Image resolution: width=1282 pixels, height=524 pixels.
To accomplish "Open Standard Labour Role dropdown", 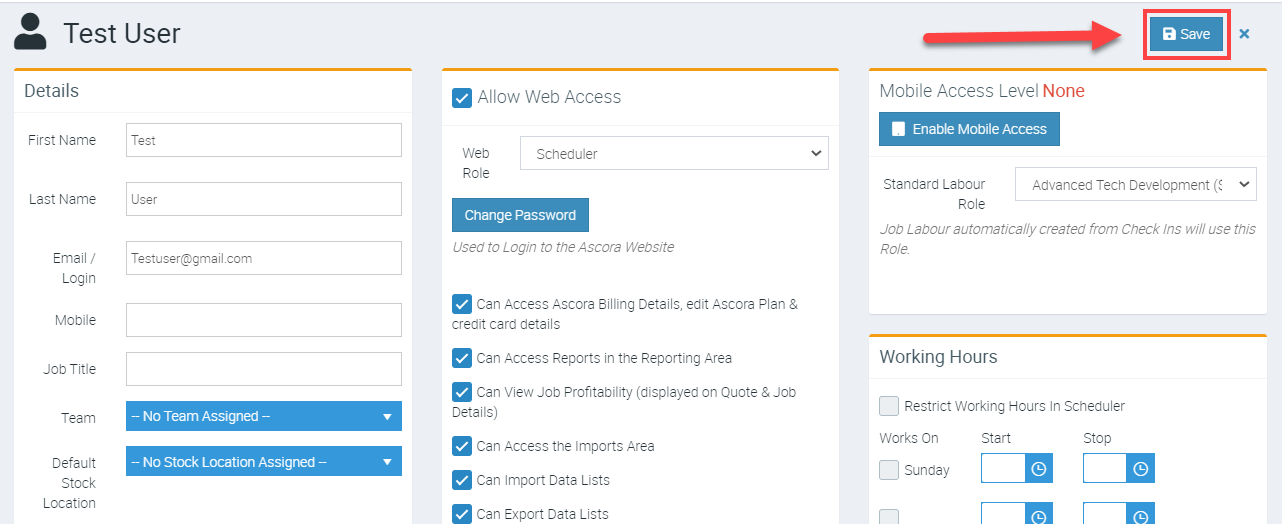I will coord(1135,185).
